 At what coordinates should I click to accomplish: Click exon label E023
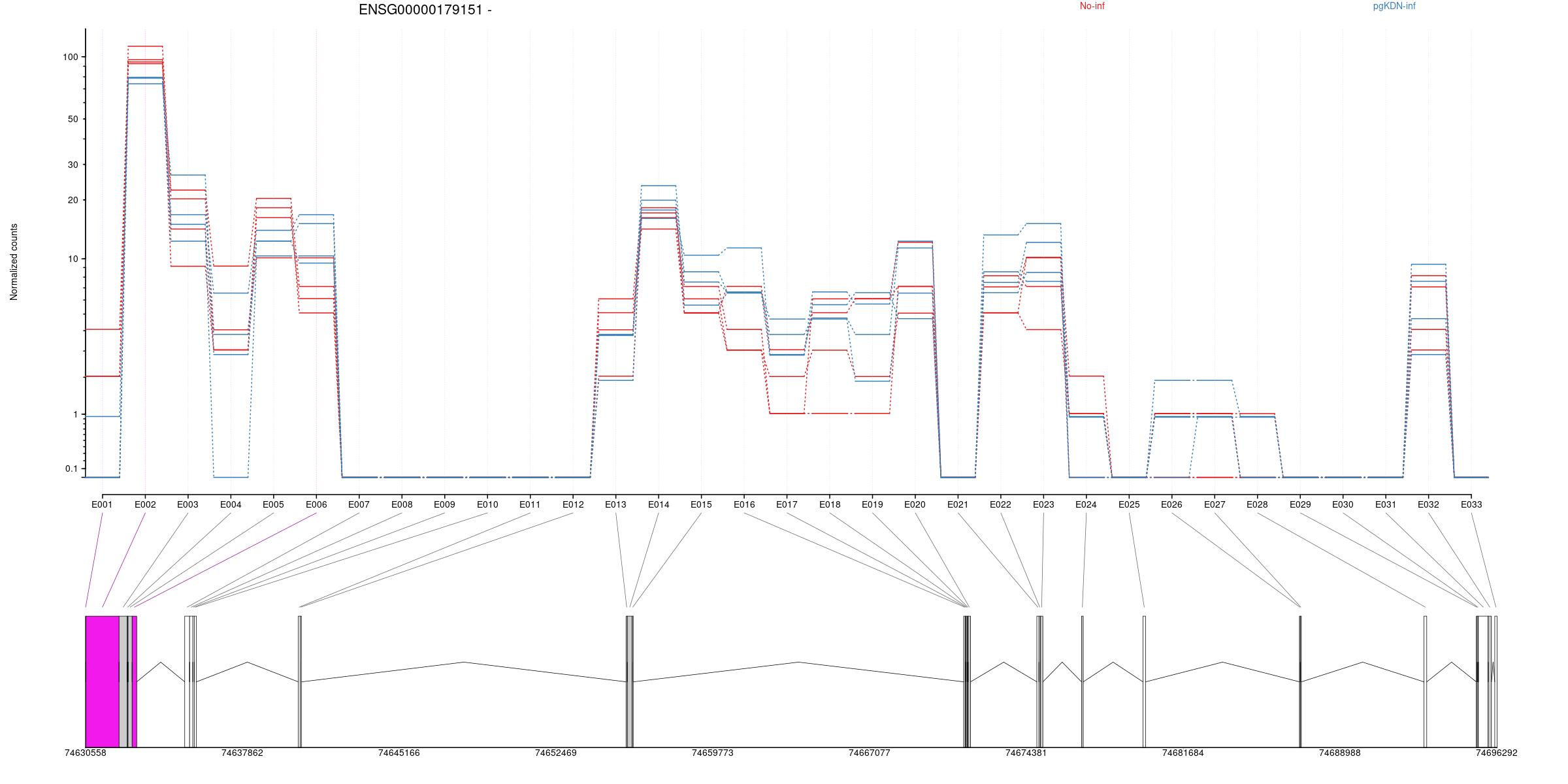(x=1043, y=504)
